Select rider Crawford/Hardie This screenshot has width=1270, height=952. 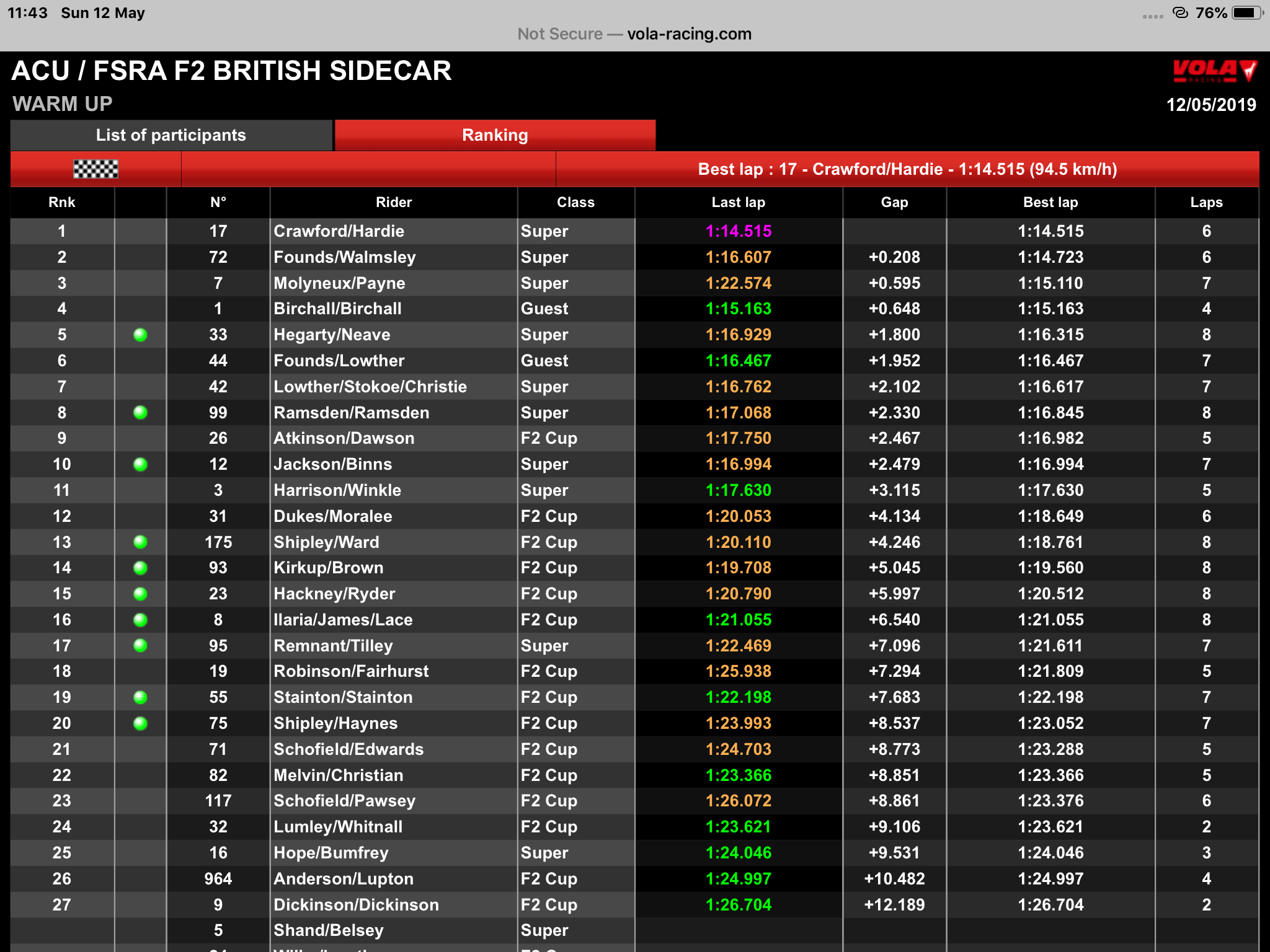tap(339, 231)
